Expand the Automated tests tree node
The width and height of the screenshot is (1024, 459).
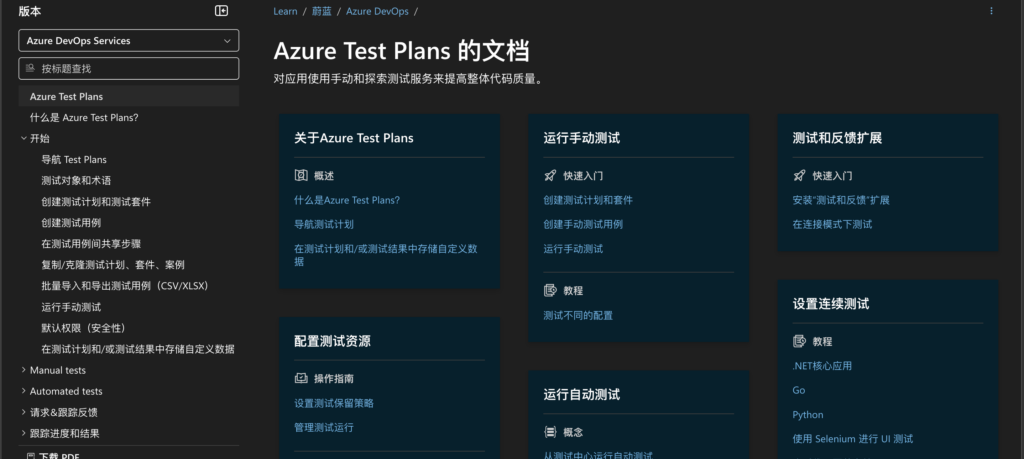[x=23, y=391]
